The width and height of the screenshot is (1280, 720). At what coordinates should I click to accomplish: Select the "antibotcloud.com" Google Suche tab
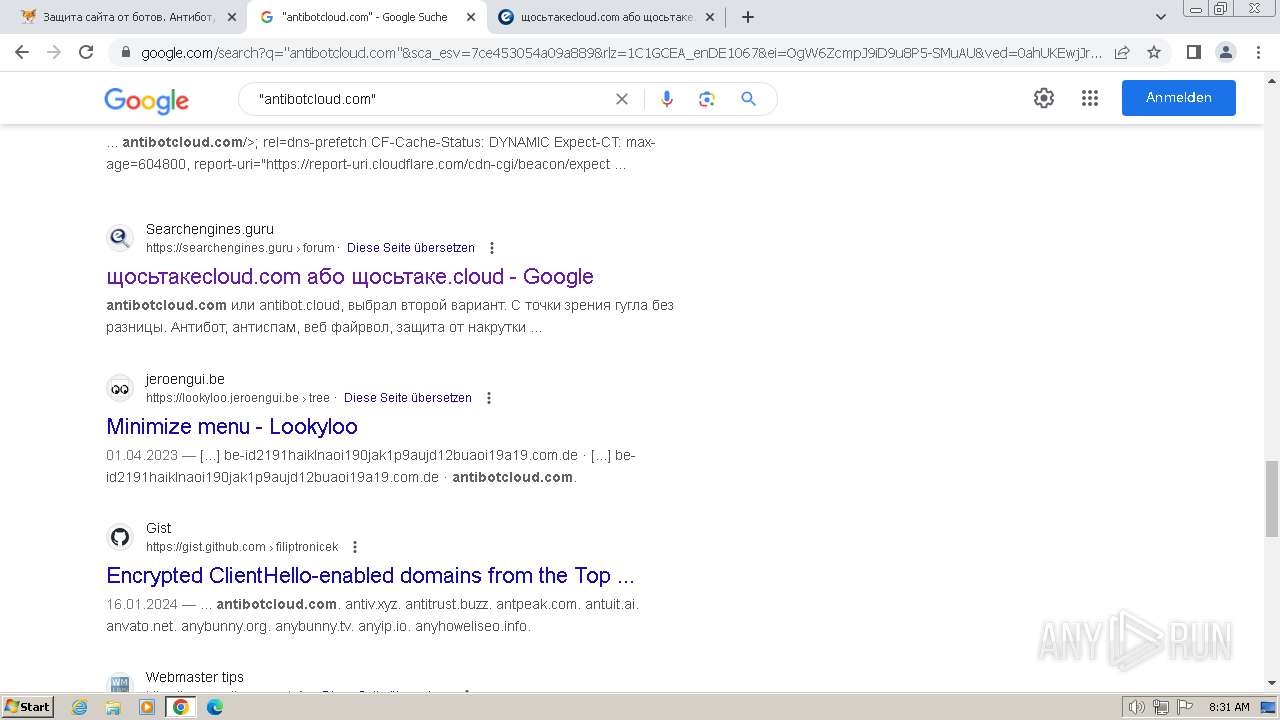(x=366, y=17)
